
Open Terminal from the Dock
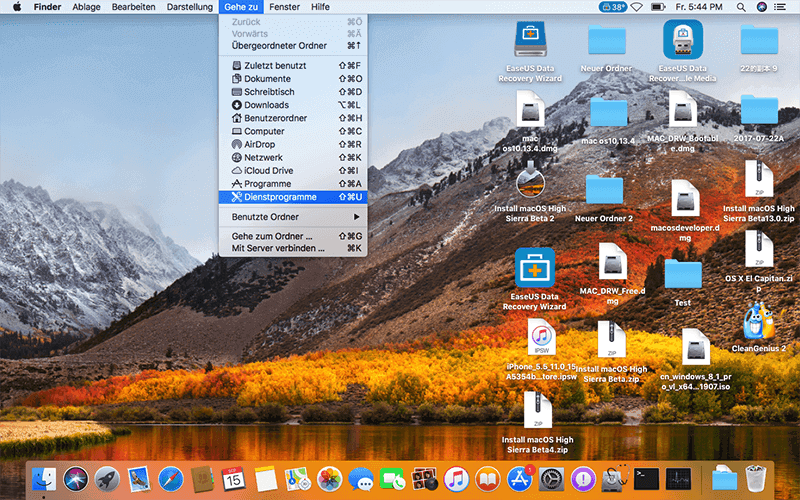click(646, 479)
